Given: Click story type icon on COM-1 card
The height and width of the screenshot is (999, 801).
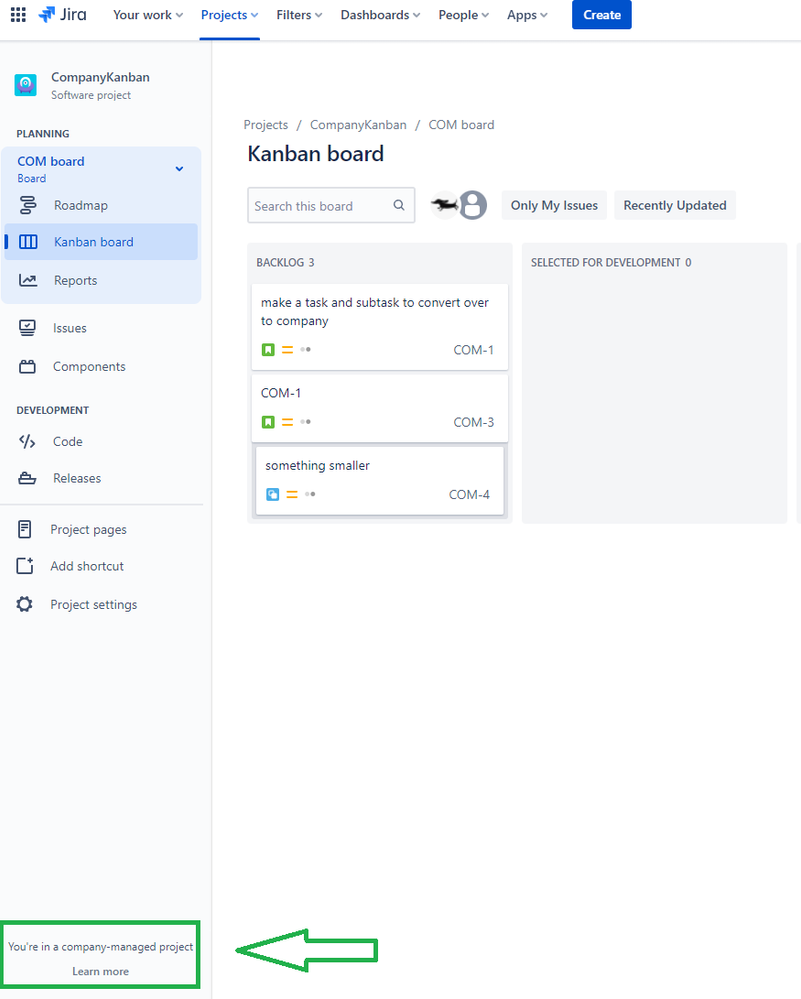Looking at the screenshot, I should pos(268,350).
